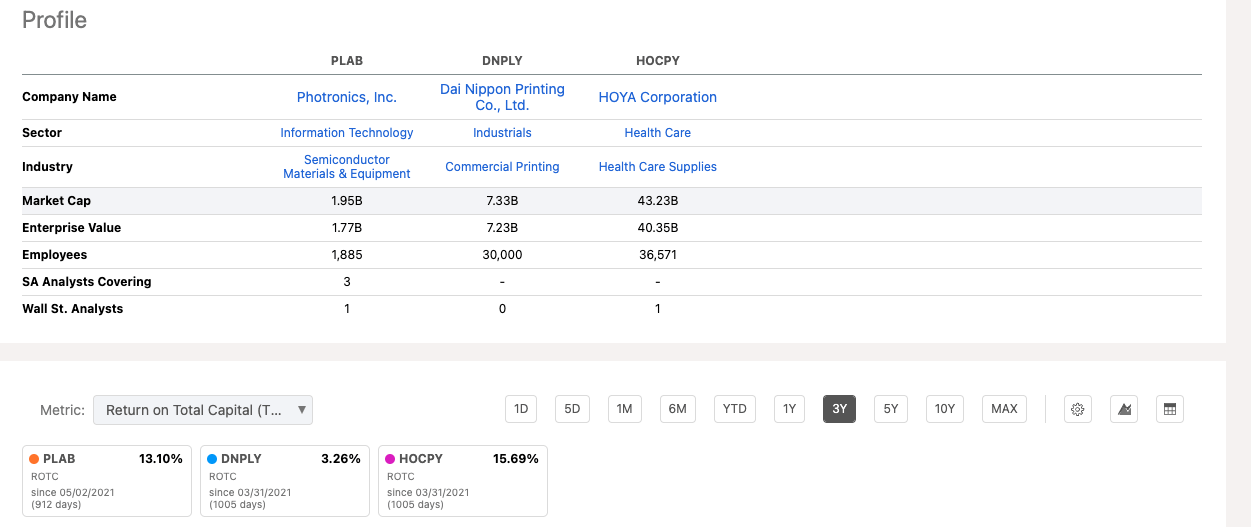Open the Metric dropdown
Viewport: 1251px width, 527px height.
click(203, 410)
